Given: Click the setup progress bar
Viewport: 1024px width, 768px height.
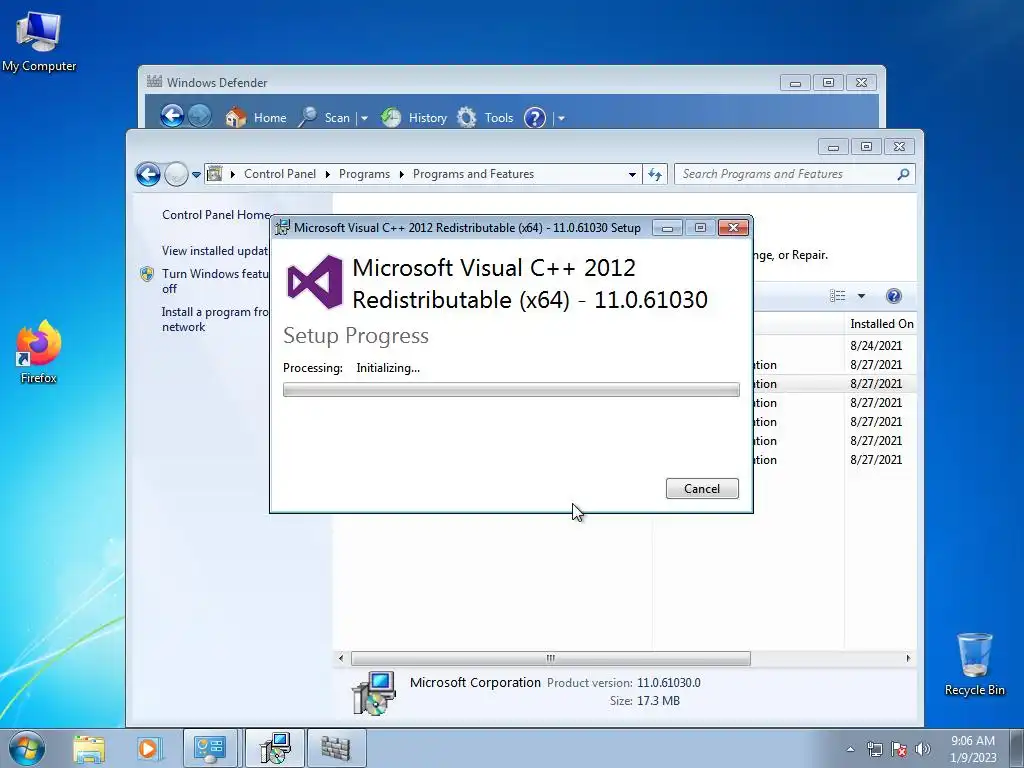Looking at the screenshot, I should [x=511, y=390].
